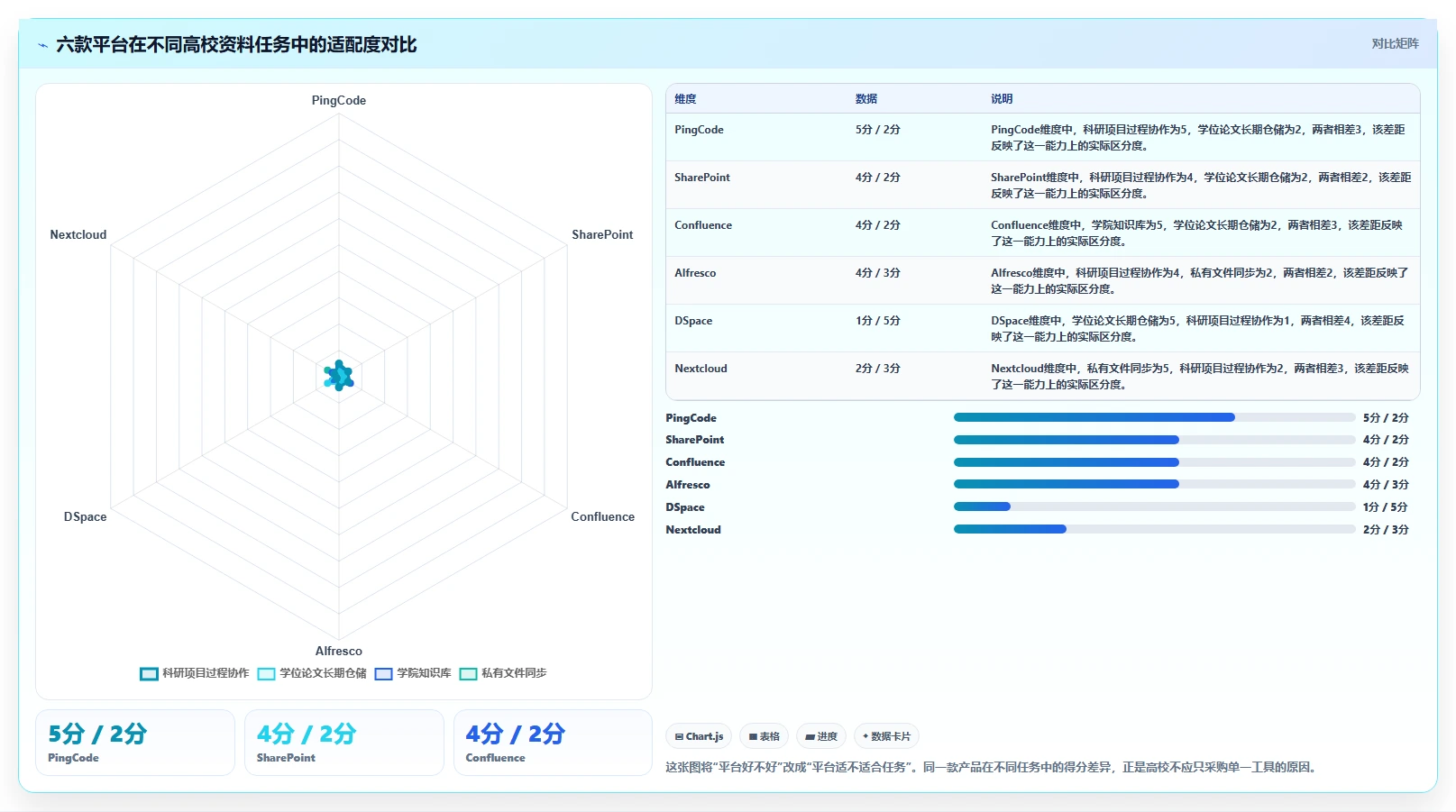Open the Chart.js chip
This screenshot has height=812, width=1456.
[x=699, y=736]
